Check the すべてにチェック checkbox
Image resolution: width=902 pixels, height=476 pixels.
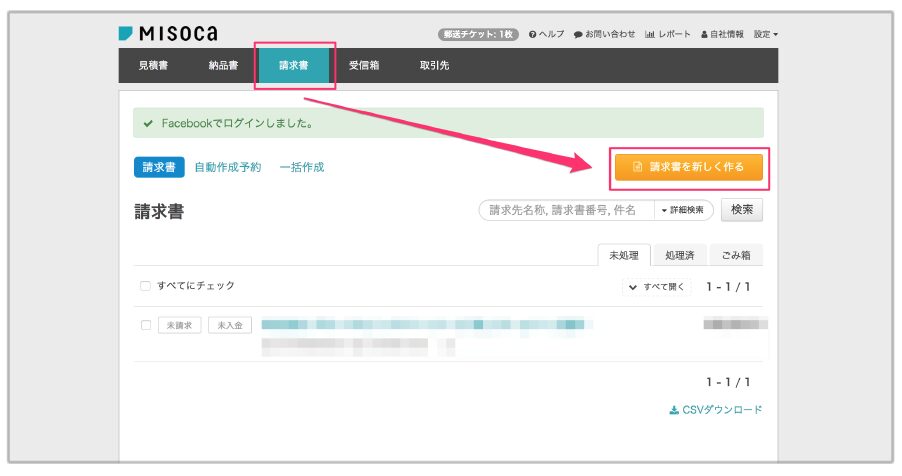[145, 286]
